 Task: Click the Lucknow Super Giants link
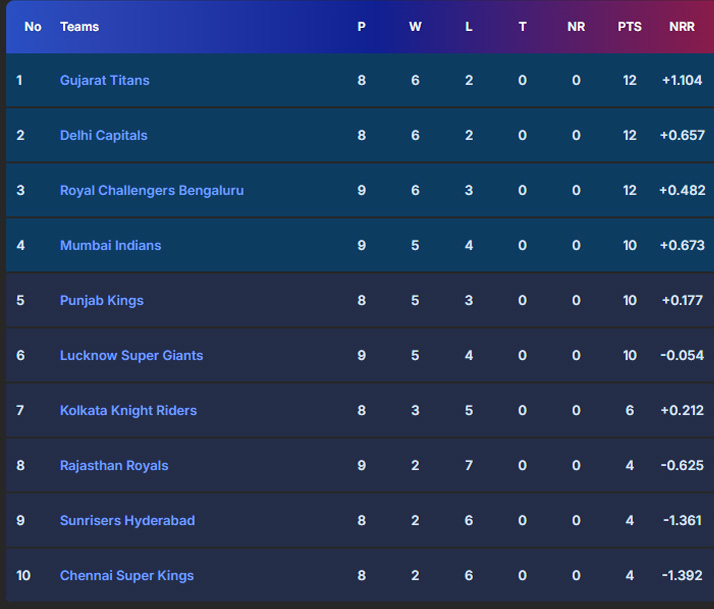pyautogui.click(x=131, y=355)
